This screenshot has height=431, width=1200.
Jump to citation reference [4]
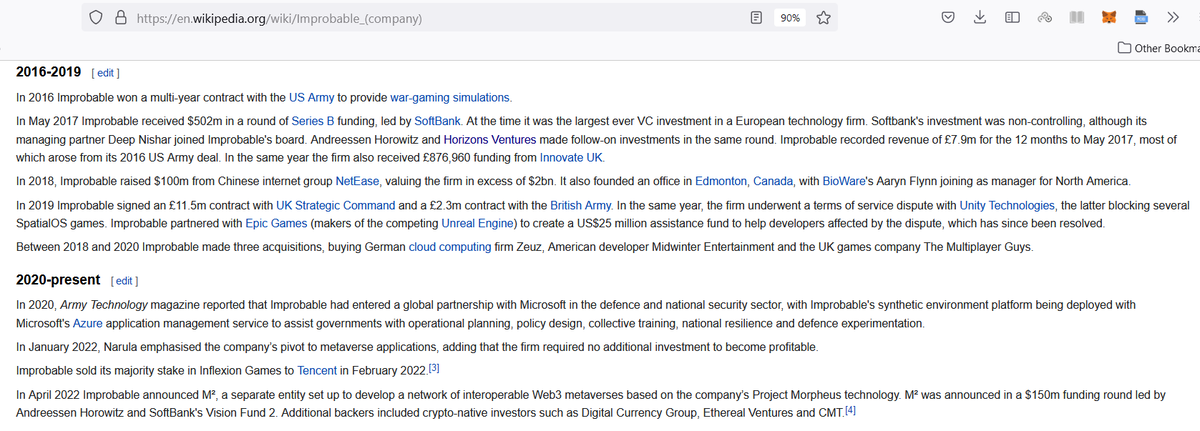point(850,410)
